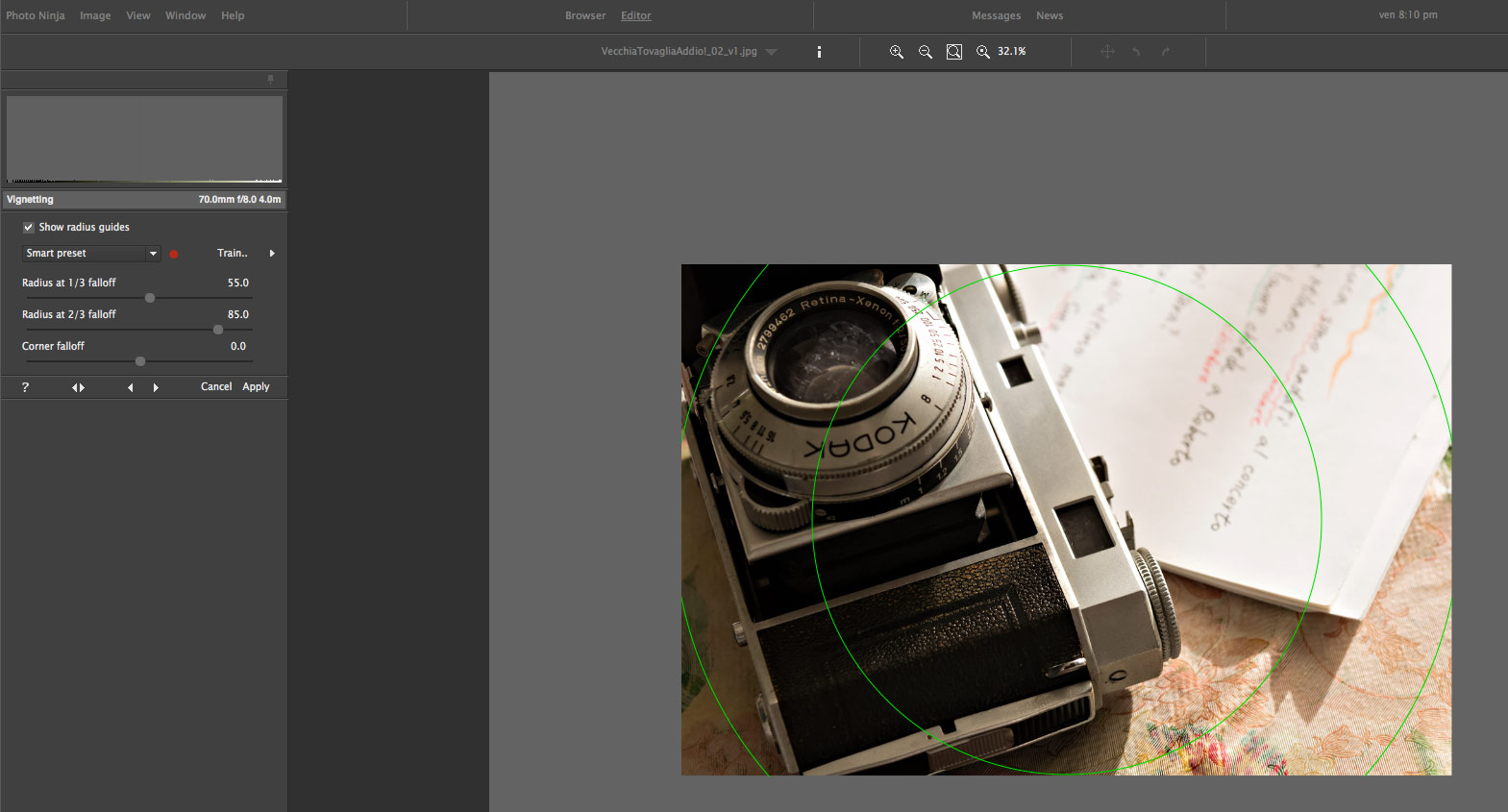This screenshot has width=1508, height=812.
Task: Click the Vignetting panel header
Action: pos(144,200)
